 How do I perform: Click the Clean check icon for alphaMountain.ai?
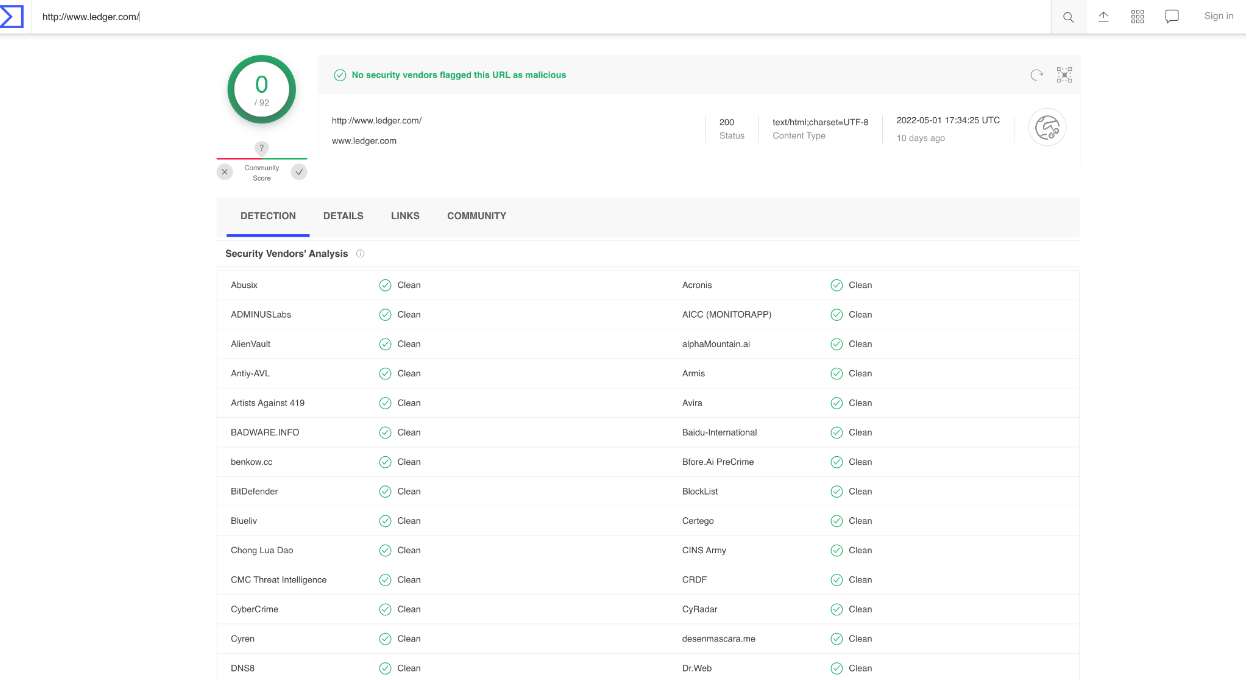click(837, 344)
